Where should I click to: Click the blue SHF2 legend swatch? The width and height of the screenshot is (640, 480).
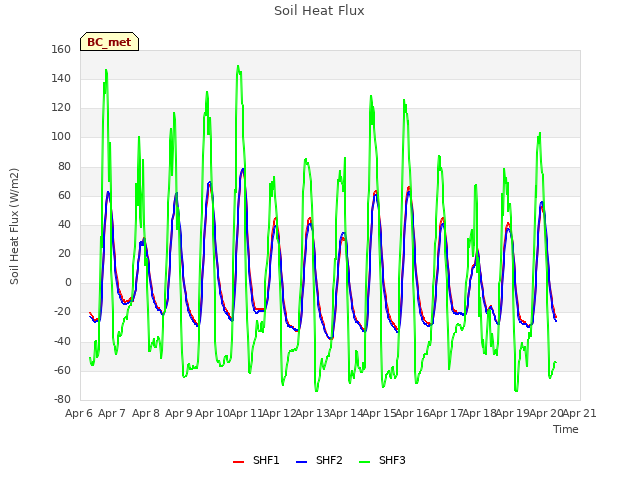(x=301, y=462)
